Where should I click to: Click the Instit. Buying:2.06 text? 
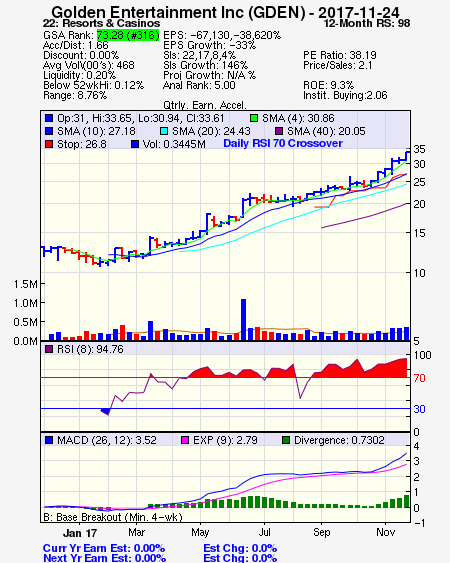345,96
